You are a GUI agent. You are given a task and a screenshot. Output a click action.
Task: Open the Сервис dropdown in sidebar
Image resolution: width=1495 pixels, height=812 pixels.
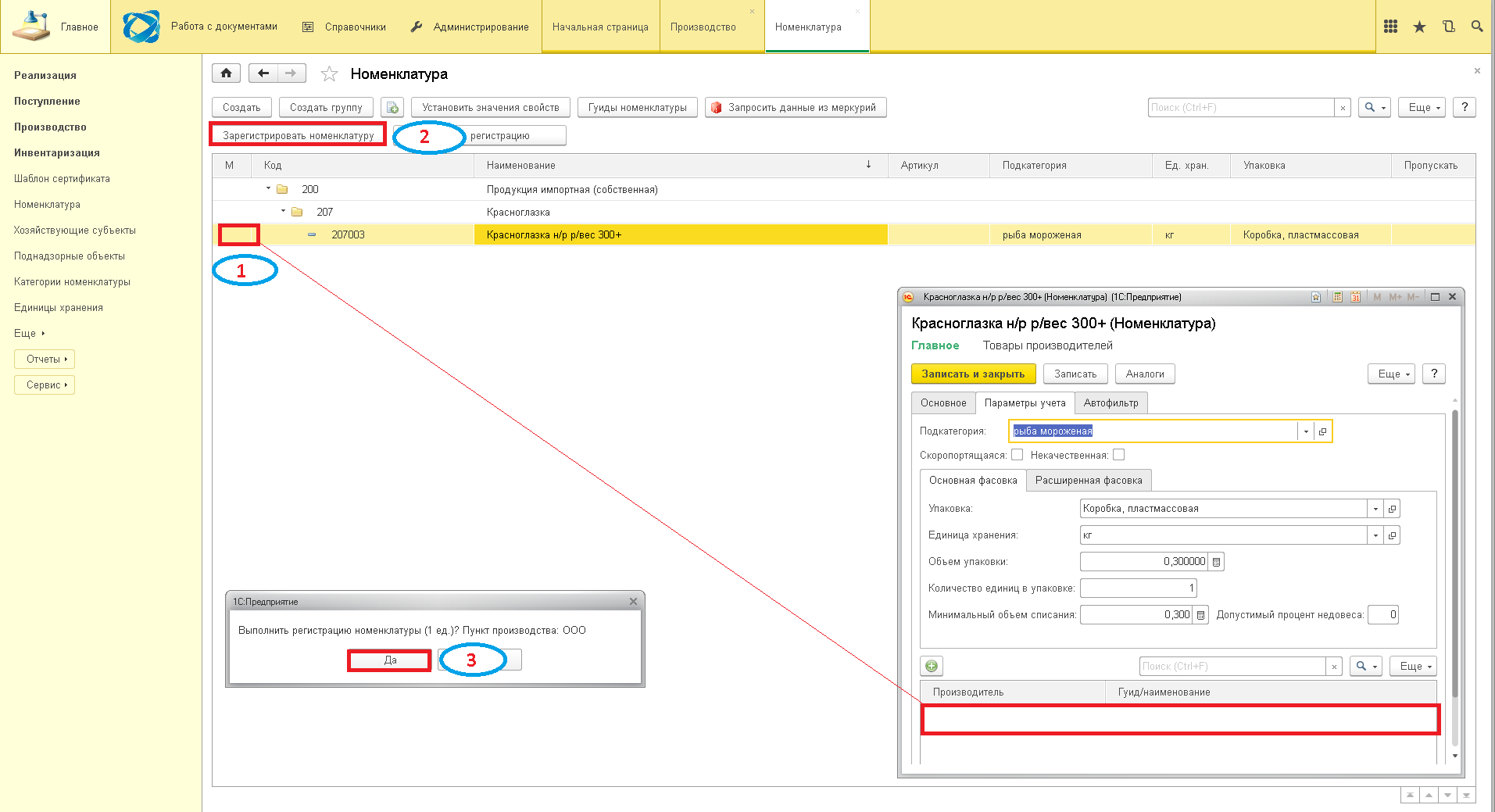[45, 385]
